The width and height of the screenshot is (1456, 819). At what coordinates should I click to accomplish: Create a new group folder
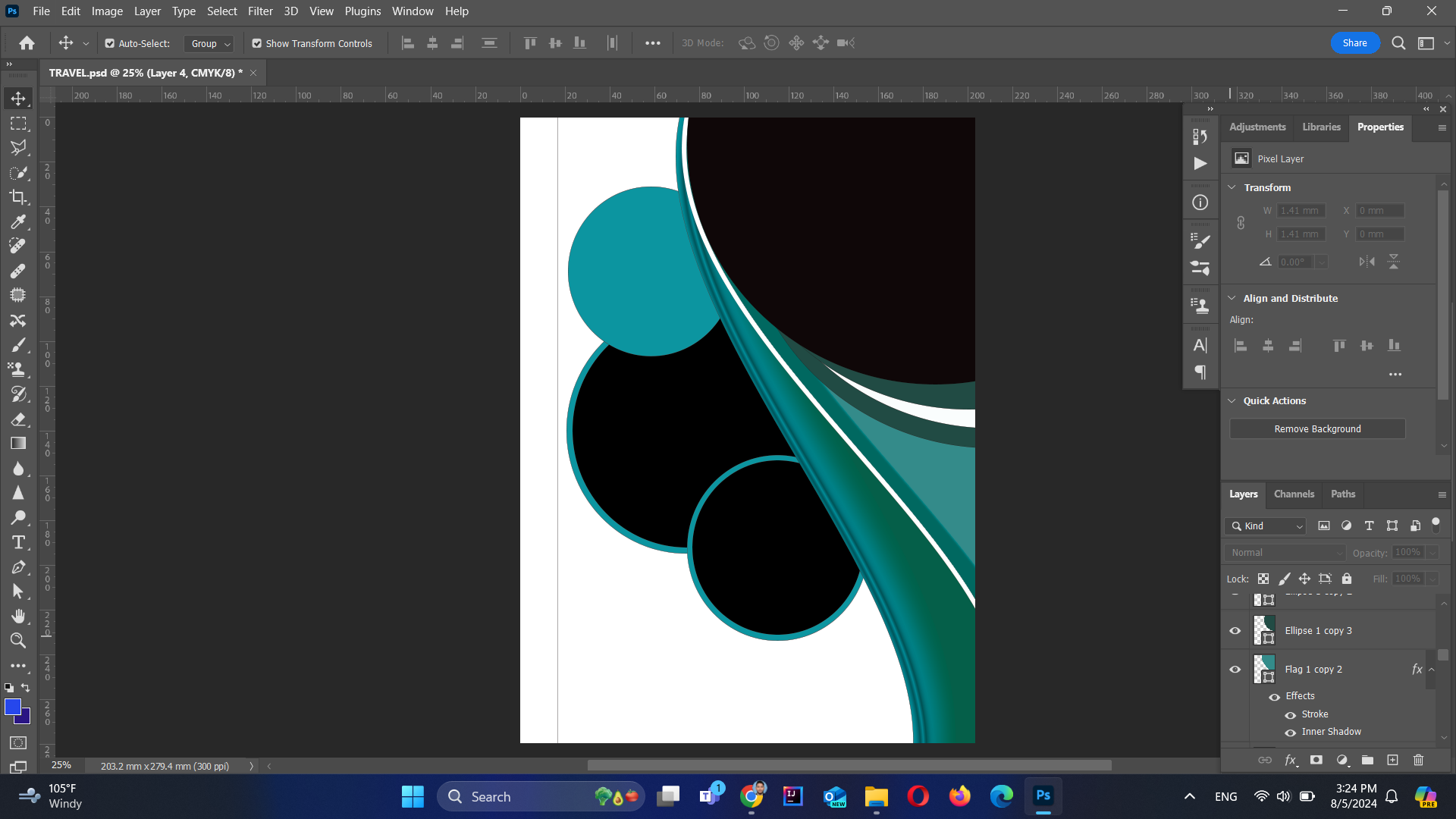pyautogui.click(x=1367, y=760)
